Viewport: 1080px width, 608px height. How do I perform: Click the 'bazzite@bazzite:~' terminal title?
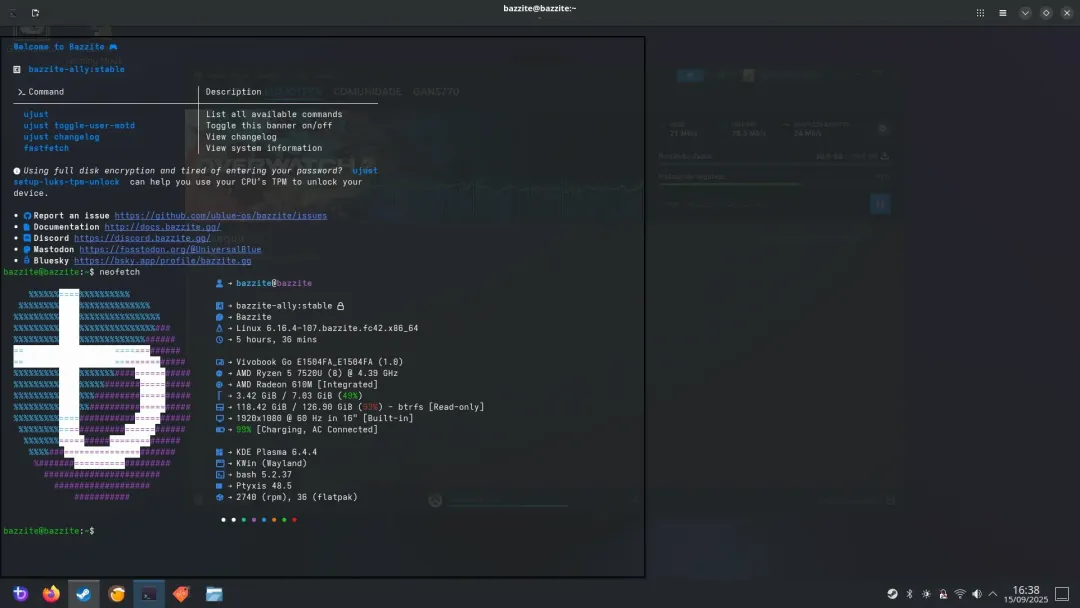click(539, 8)
